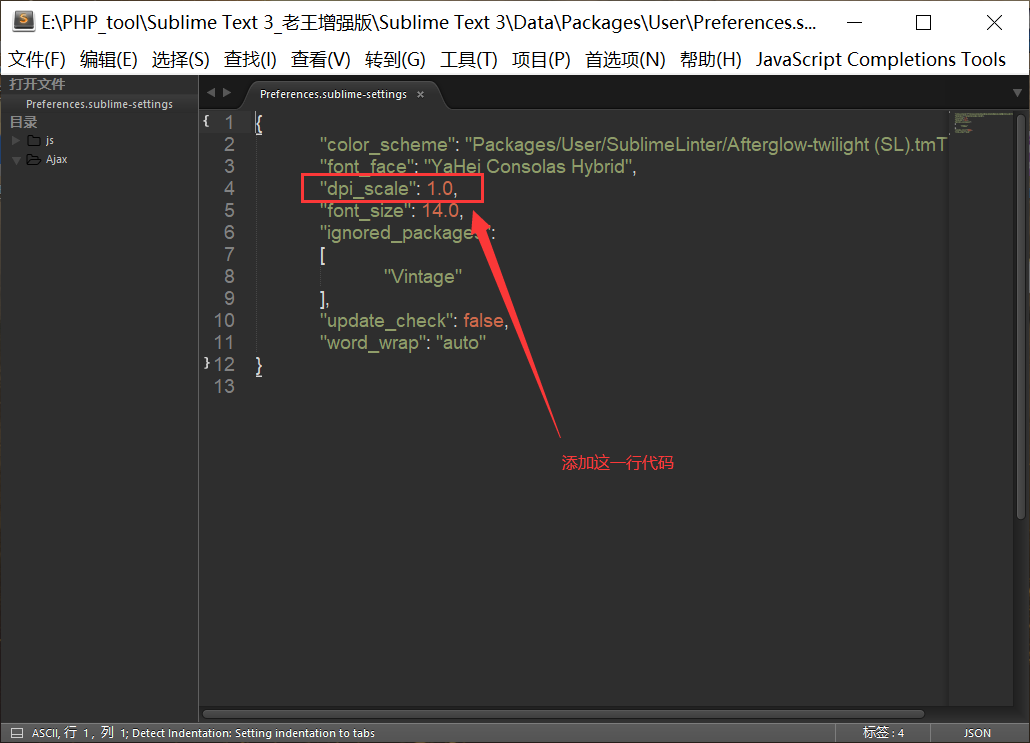
Task: Open the 转到(G) menu
Action: 395,60
